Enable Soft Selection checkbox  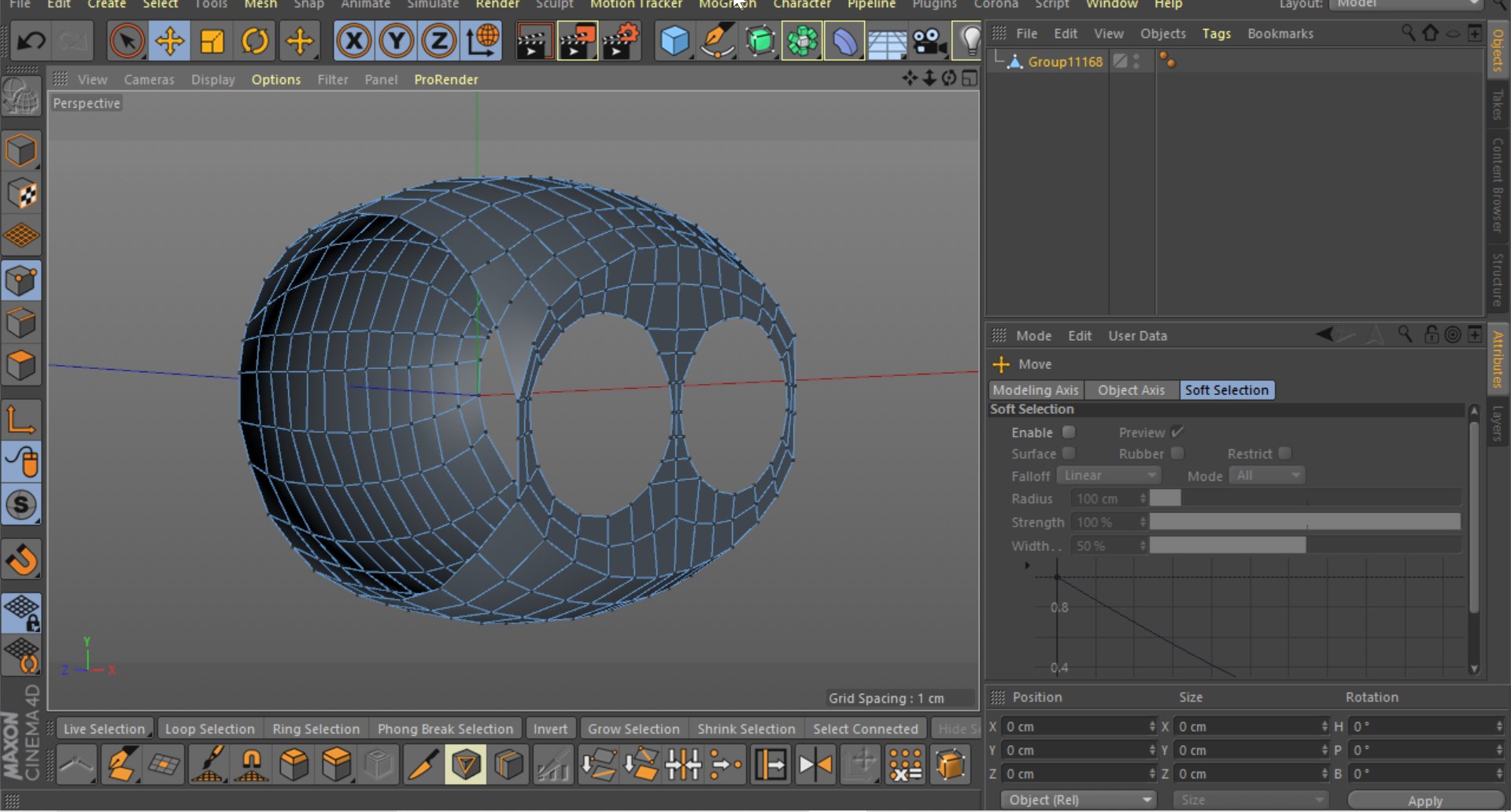(x=1069, y=432)
